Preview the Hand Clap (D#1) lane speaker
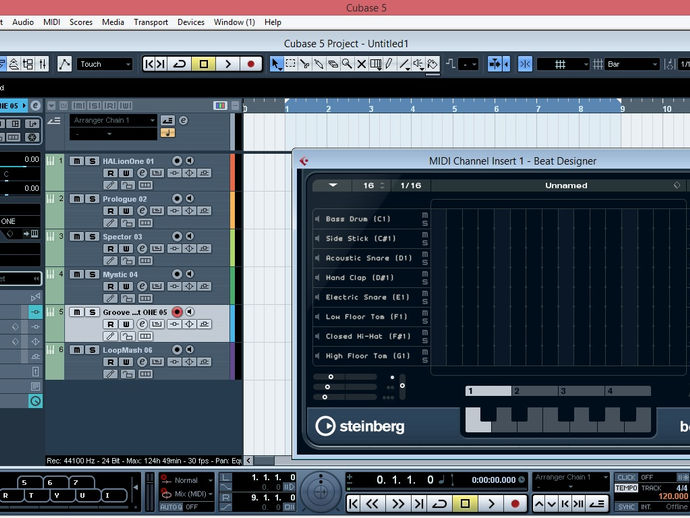The height and width of the screenshot is (518, 690). [x=317, y=278]
